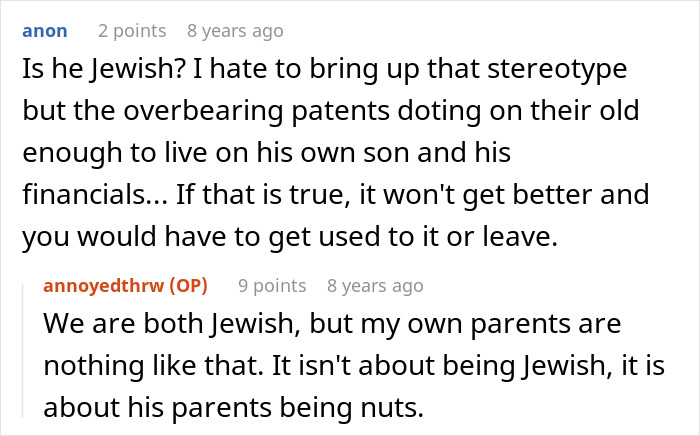
Task: Open annoyedthrw's user profile
Action: (x=104, y=286)
